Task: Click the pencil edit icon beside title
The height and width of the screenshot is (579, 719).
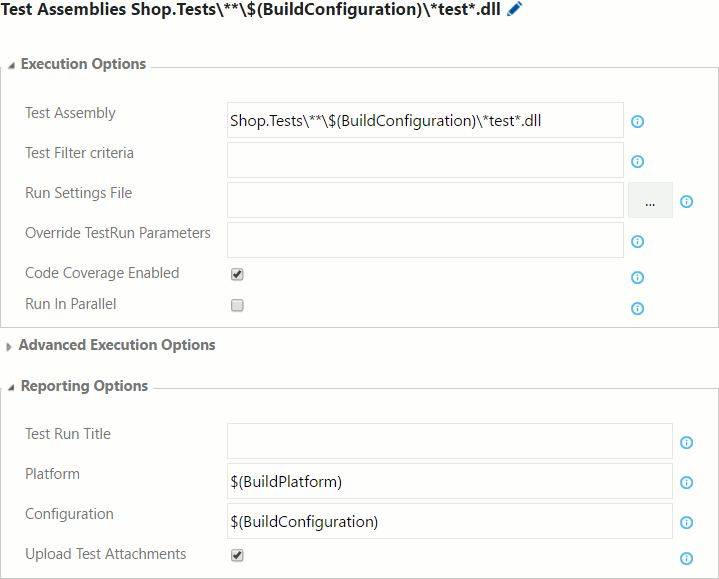Action: point(514,9)
